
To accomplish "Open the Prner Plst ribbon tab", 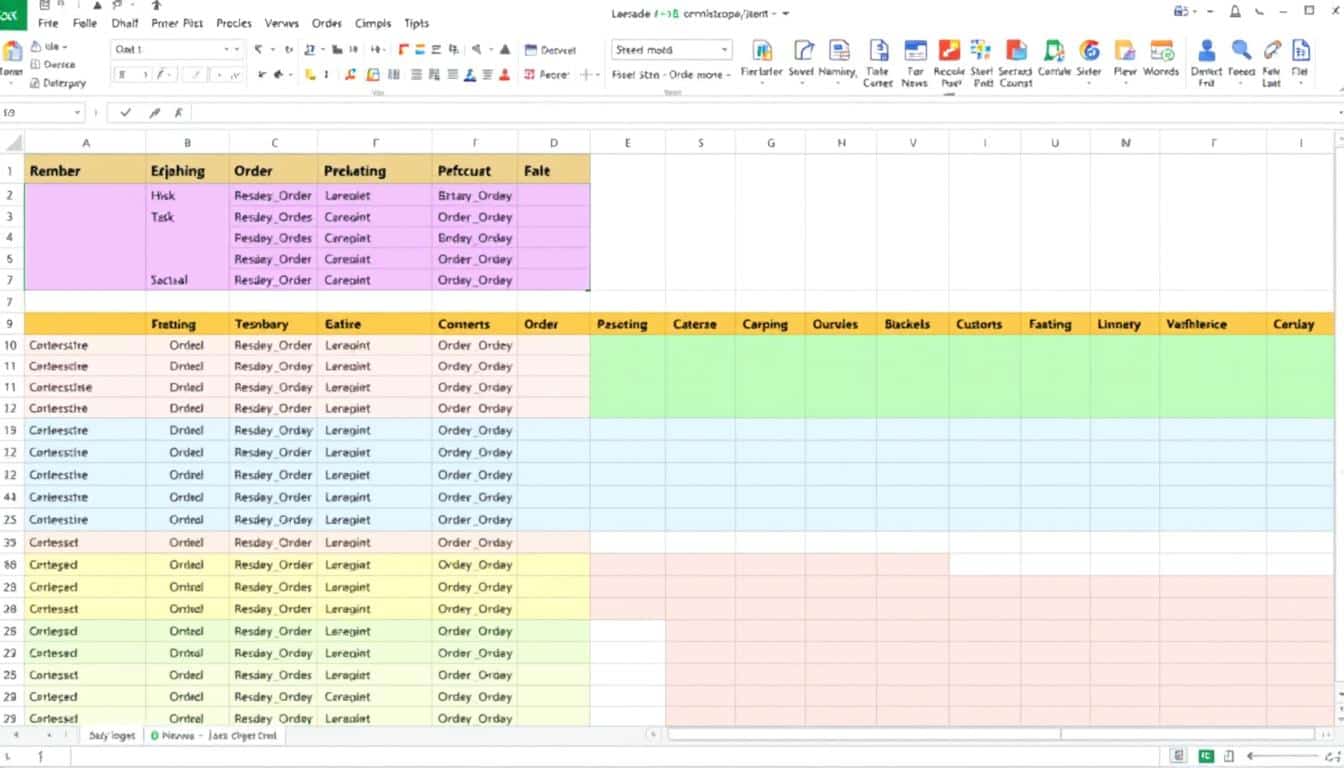I will [x=177, y=23].
